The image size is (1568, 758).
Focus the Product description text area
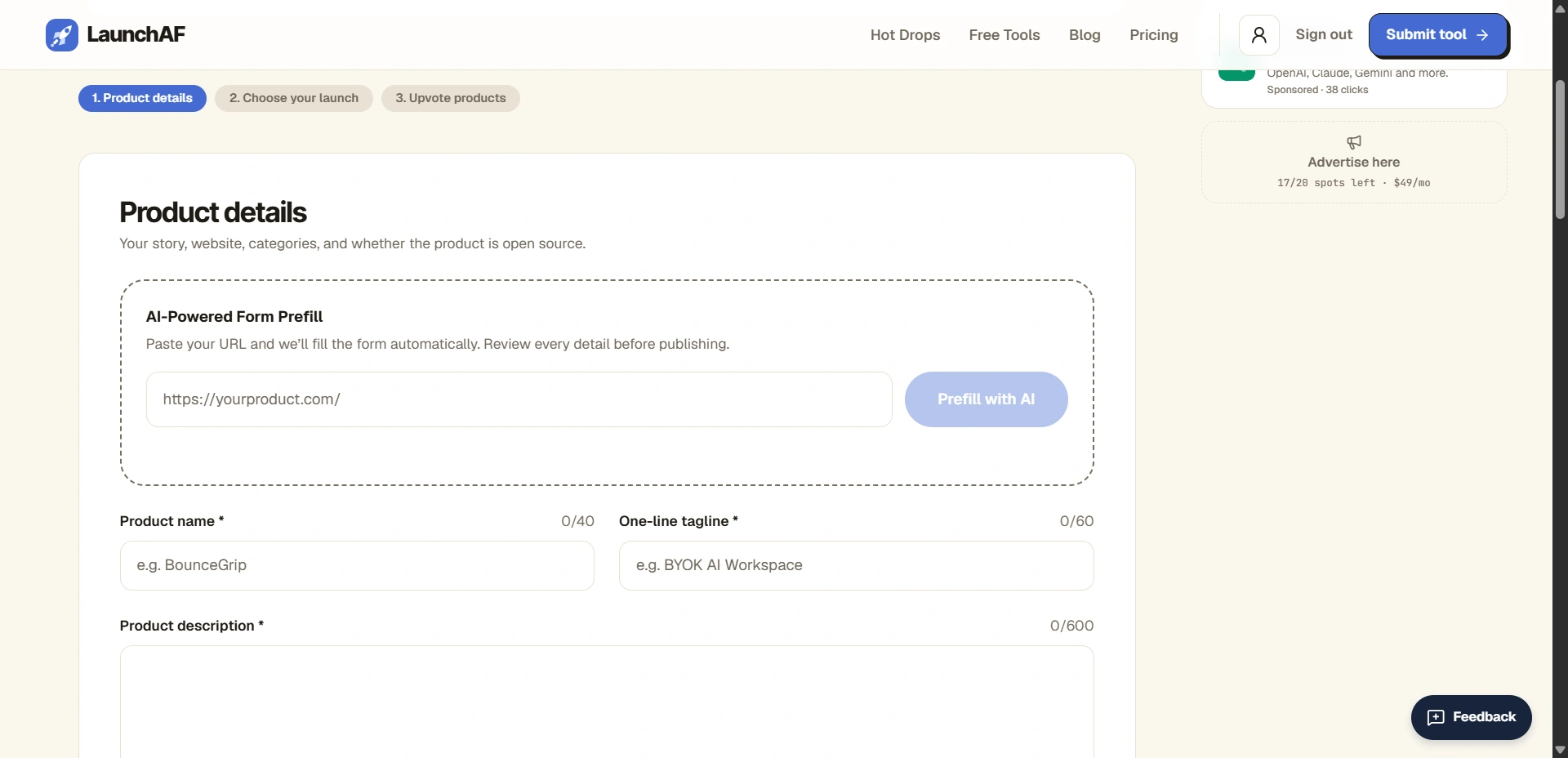[607, 702]
